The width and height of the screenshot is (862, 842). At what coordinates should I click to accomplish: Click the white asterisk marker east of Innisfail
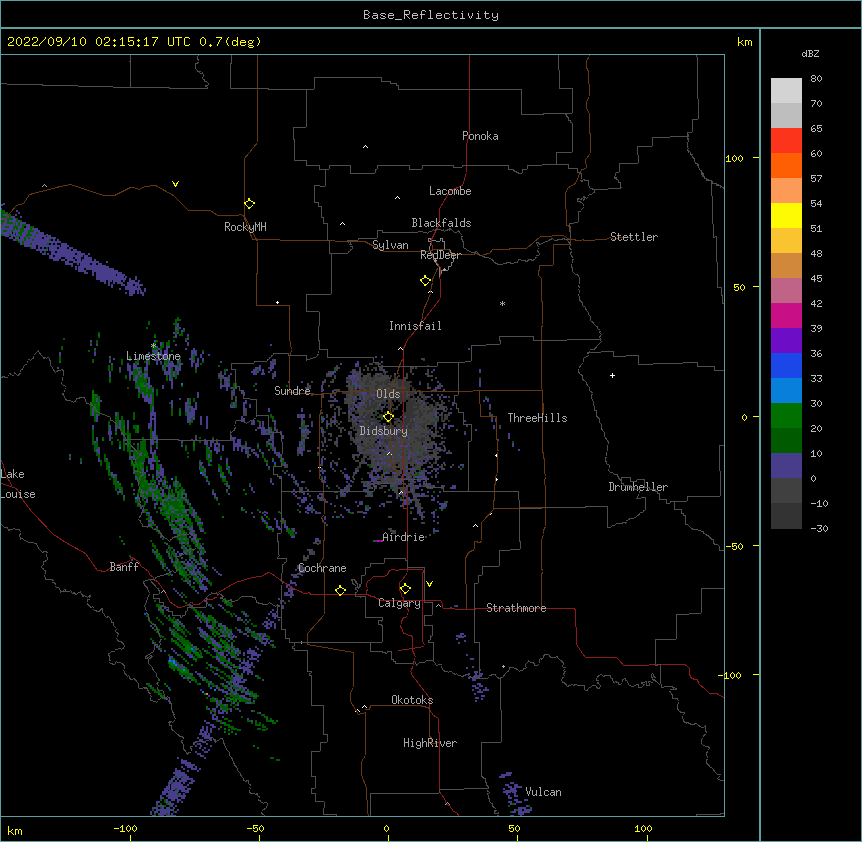pyautogui.click(x=502, y=303)
